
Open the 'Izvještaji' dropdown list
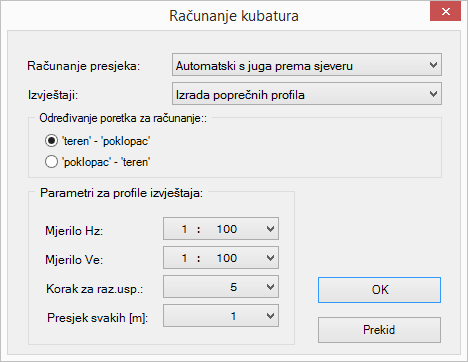click(x=307, y=94)
